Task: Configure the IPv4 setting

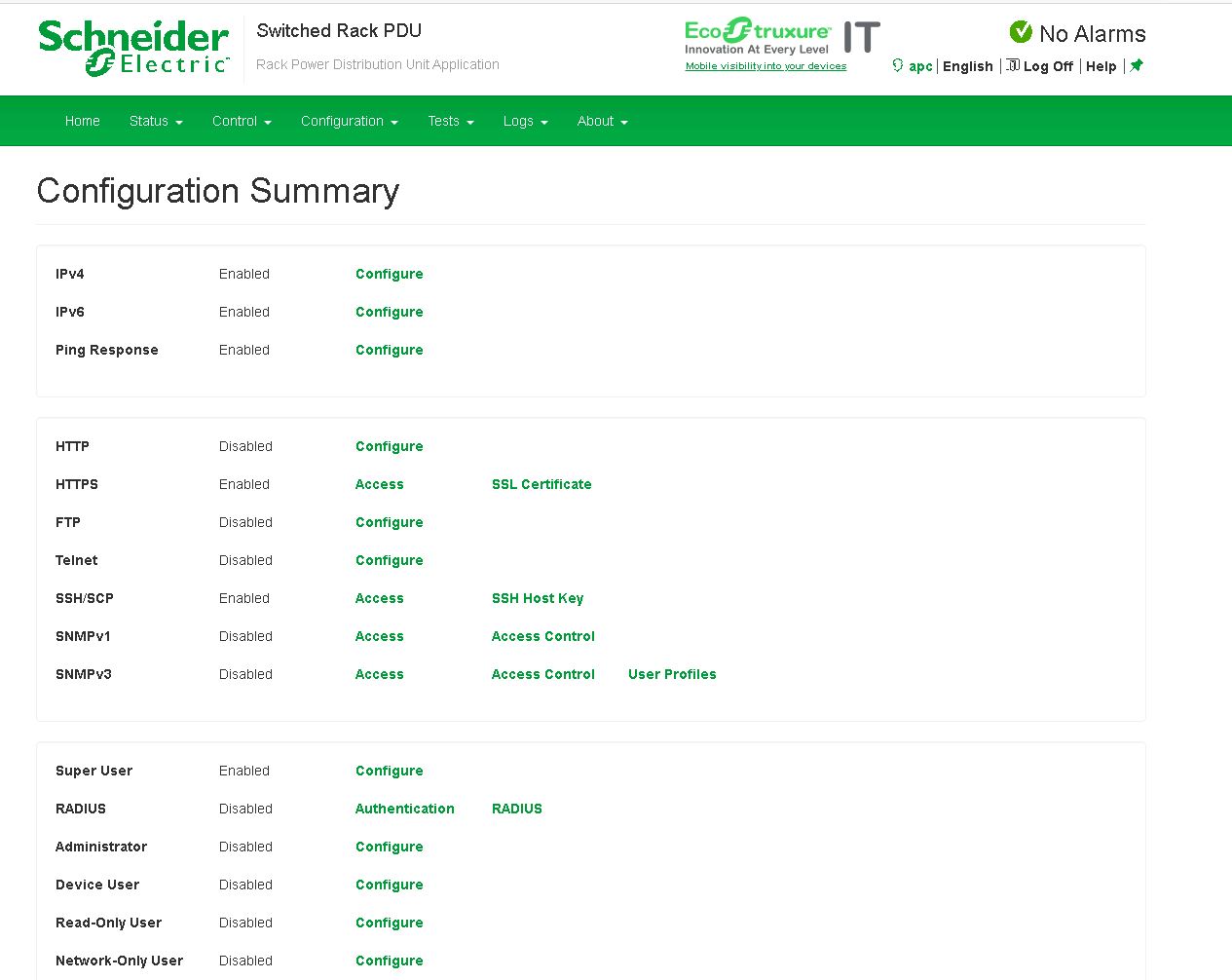Action: click(x=390, y=274)
